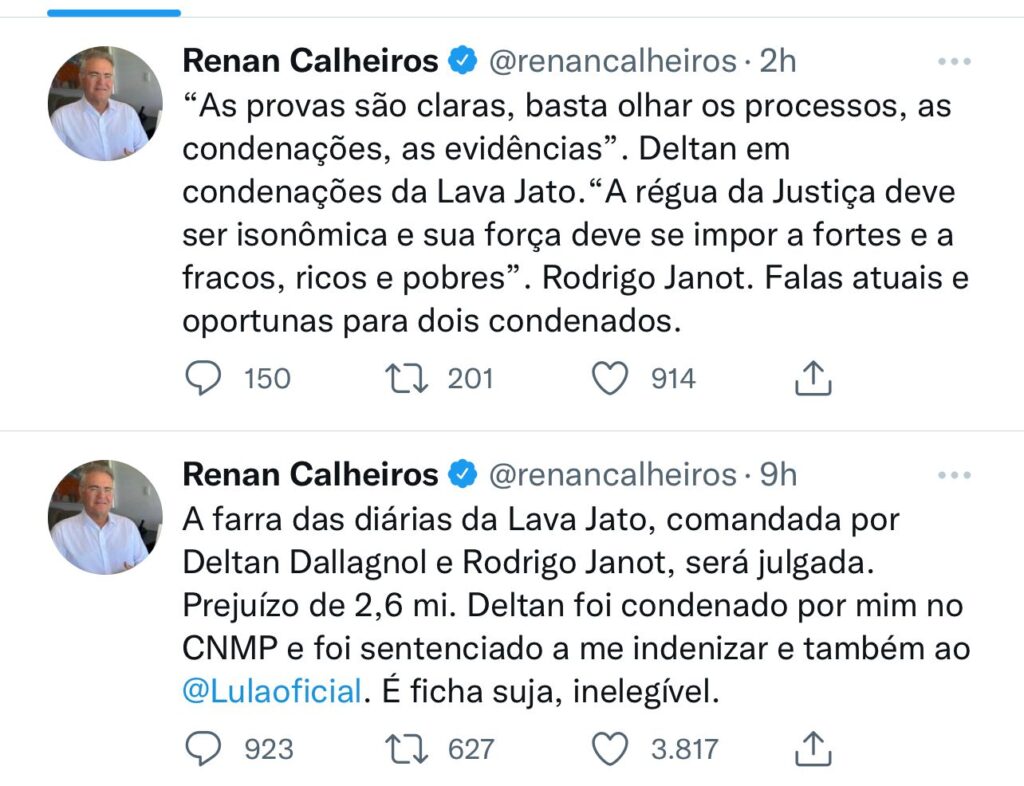Select the active tab indicator at top
Viewport: 1024px width, 786px height.
(x=114, y=13)
